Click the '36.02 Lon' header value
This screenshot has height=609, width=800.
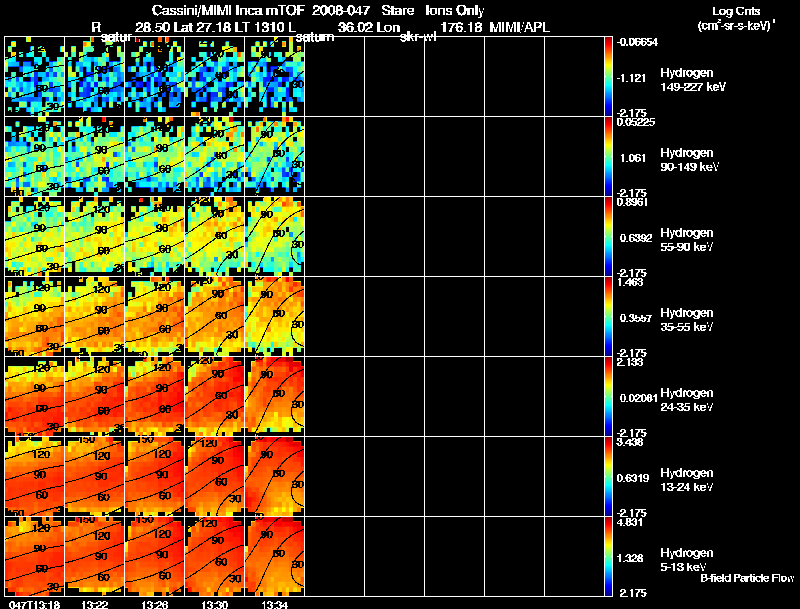tap(369, 27)
